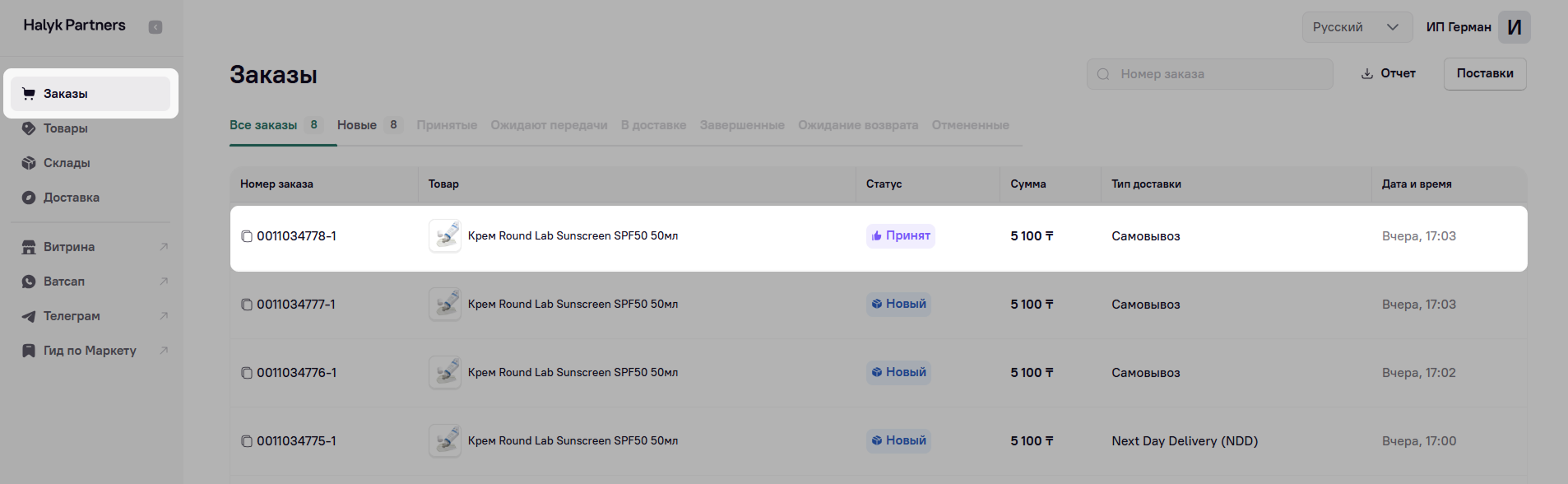This screenshot has width=1568, height=484.
Task: Open Доставка section in sidebar
Action: click(72, 198)
